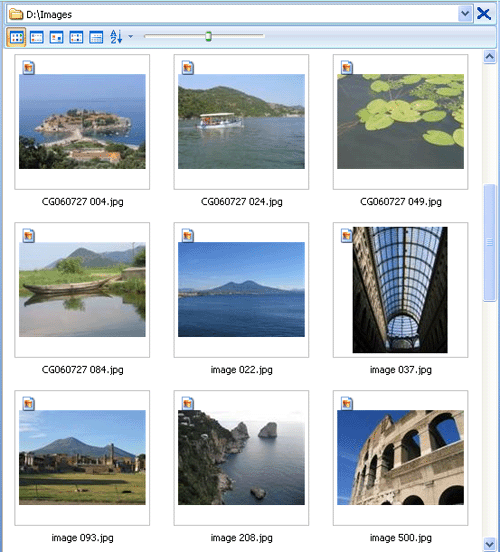
Task: Switch to the details list view icon
Action: click(96, 37)
